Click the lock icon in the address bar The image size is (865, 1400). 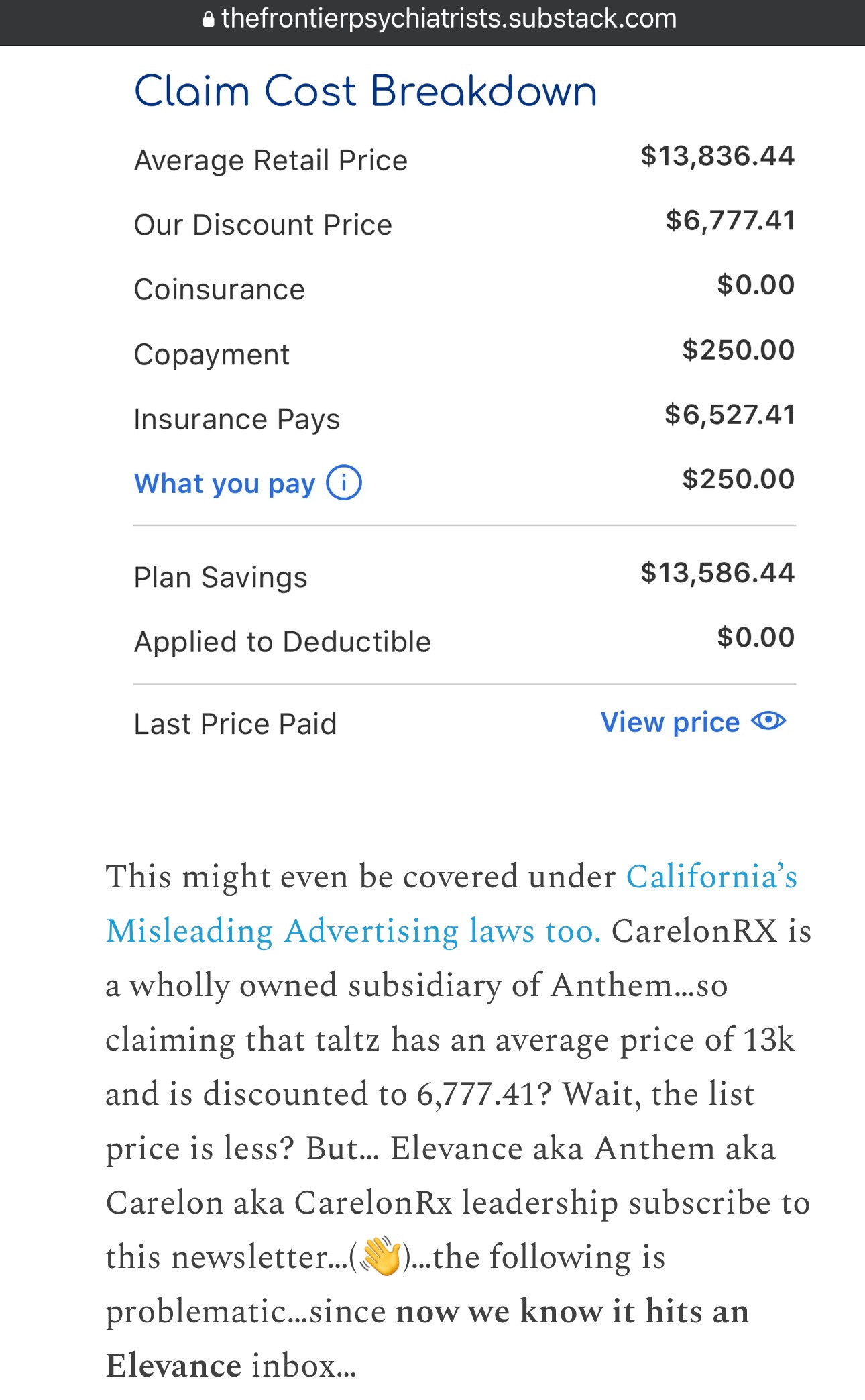tap(209, 19)
